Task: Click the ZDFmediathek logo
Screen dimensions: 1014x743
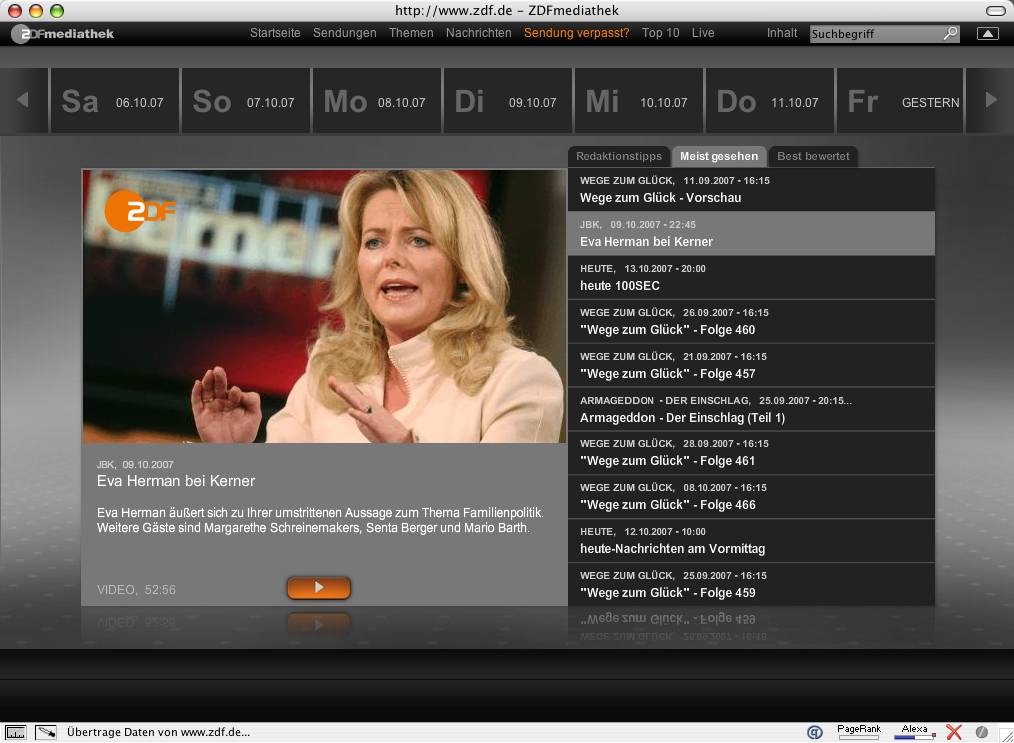Action: click(x=63, y=34)
